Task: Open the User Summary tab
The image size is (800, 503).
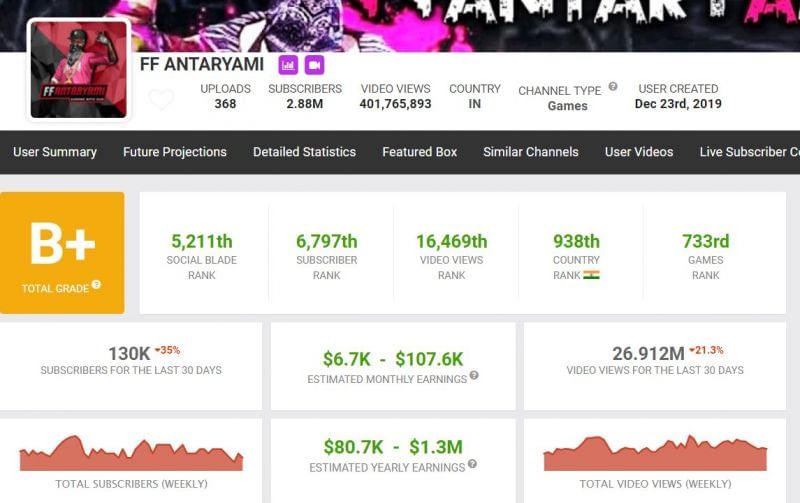Action: (x=55, y=152)
